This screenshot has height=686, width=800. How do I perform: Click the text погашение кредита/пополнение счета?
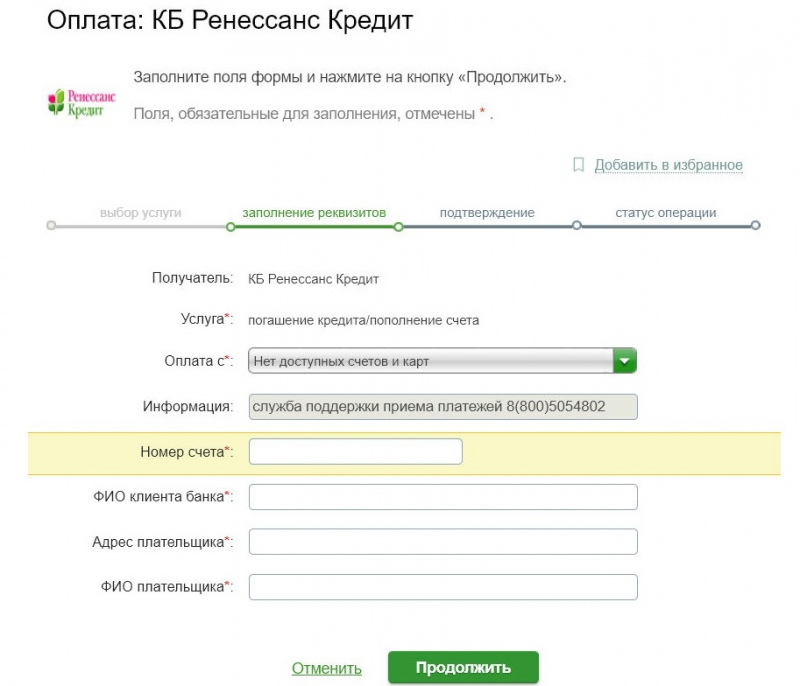pyautogui.click(x=363, y=320)
